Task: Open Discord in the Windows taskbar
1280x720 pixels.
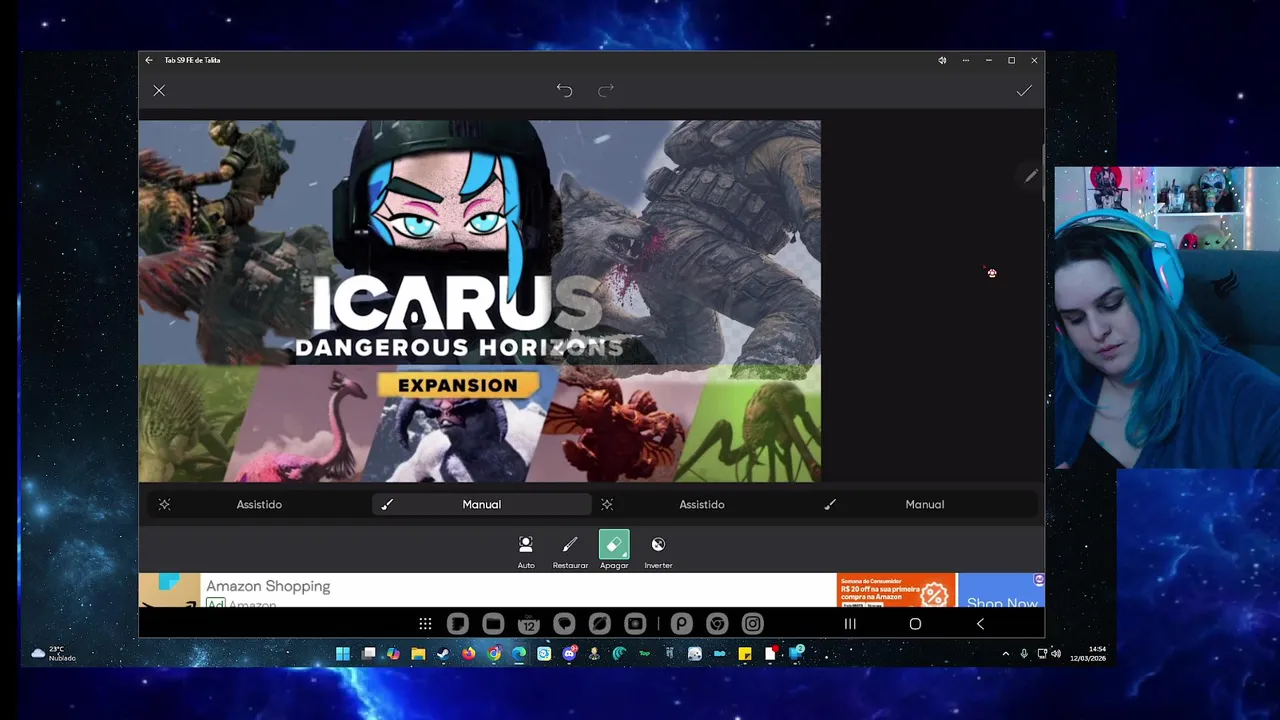Action: [569, 654]
